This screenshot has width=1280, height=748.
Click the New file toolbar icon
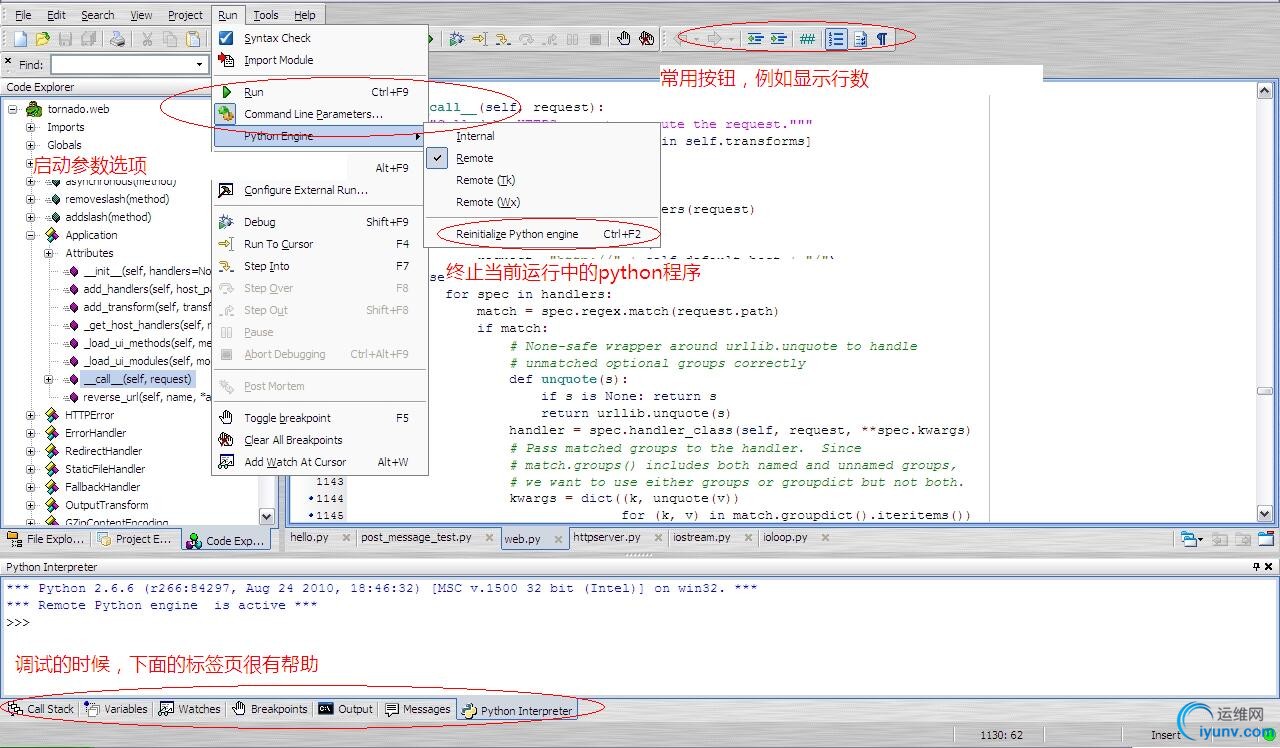pos(20,39)
